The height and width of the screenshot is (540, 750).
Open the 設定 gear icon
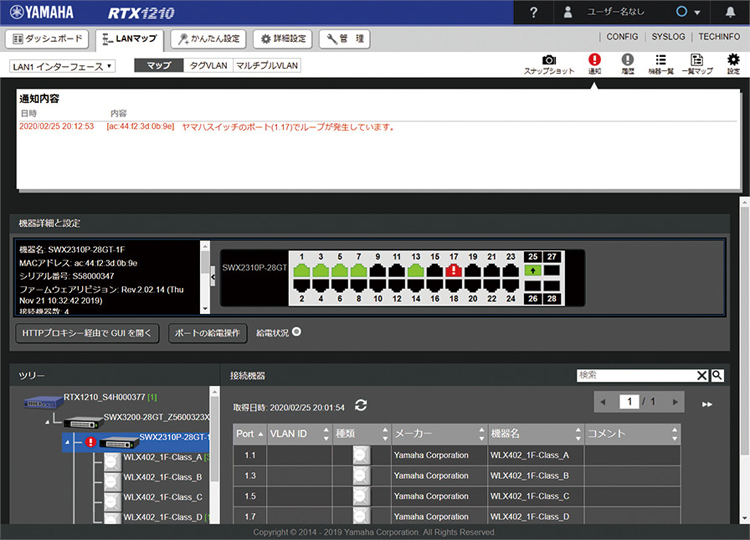733,64
